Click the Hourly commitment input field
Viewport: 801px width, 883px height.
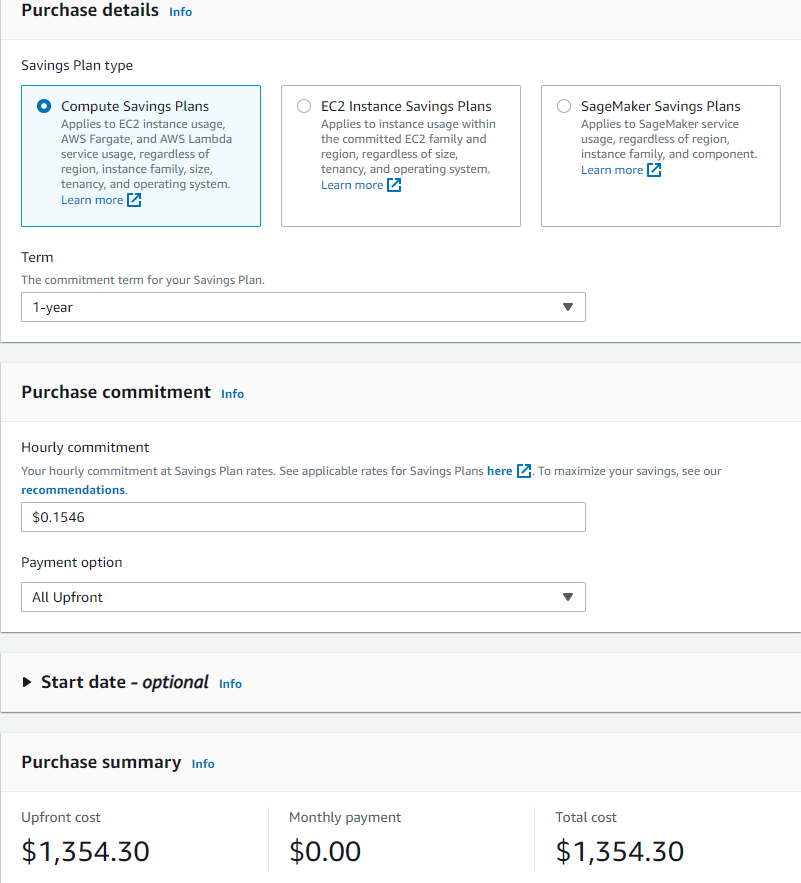[303, 517]
